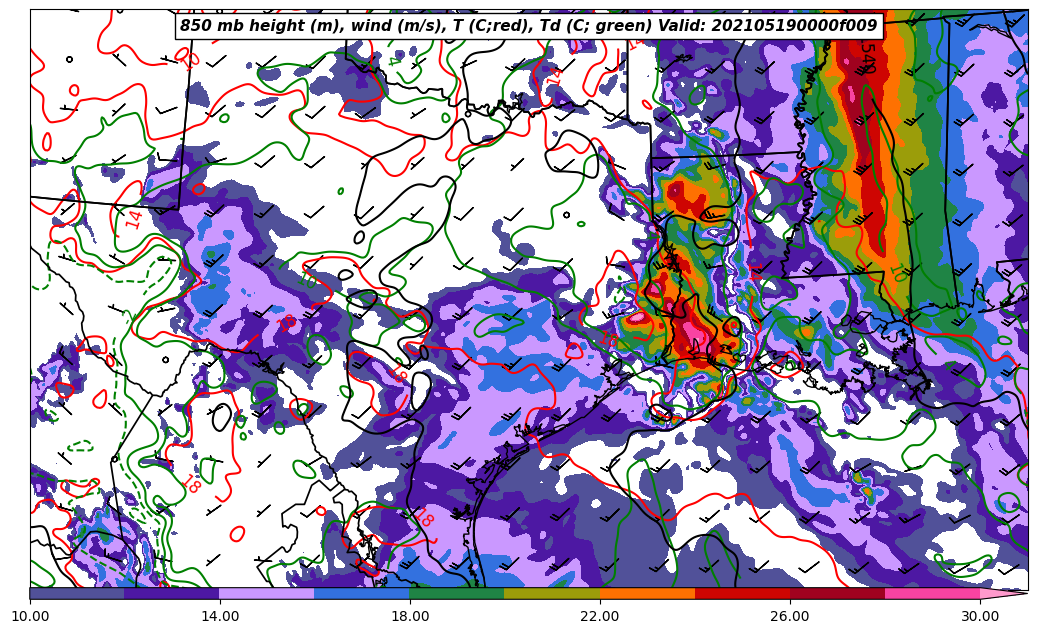The image size is (1037, 633).
Task: Select the hot pink colorbar segment ending at 30.00
Action: click(x=933, y=593)
